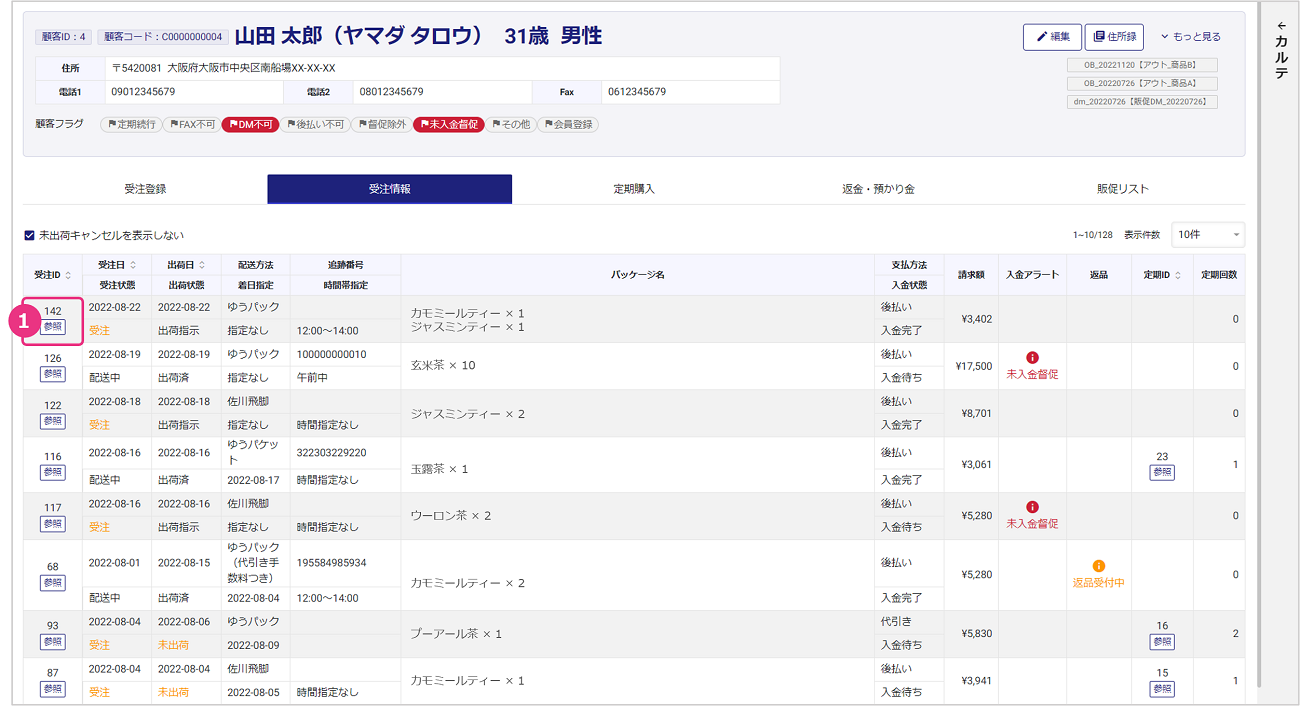Toggle the DM不可 customer flag
The width and height of the screenshot is (1300, 706).
tap(250, 125)
